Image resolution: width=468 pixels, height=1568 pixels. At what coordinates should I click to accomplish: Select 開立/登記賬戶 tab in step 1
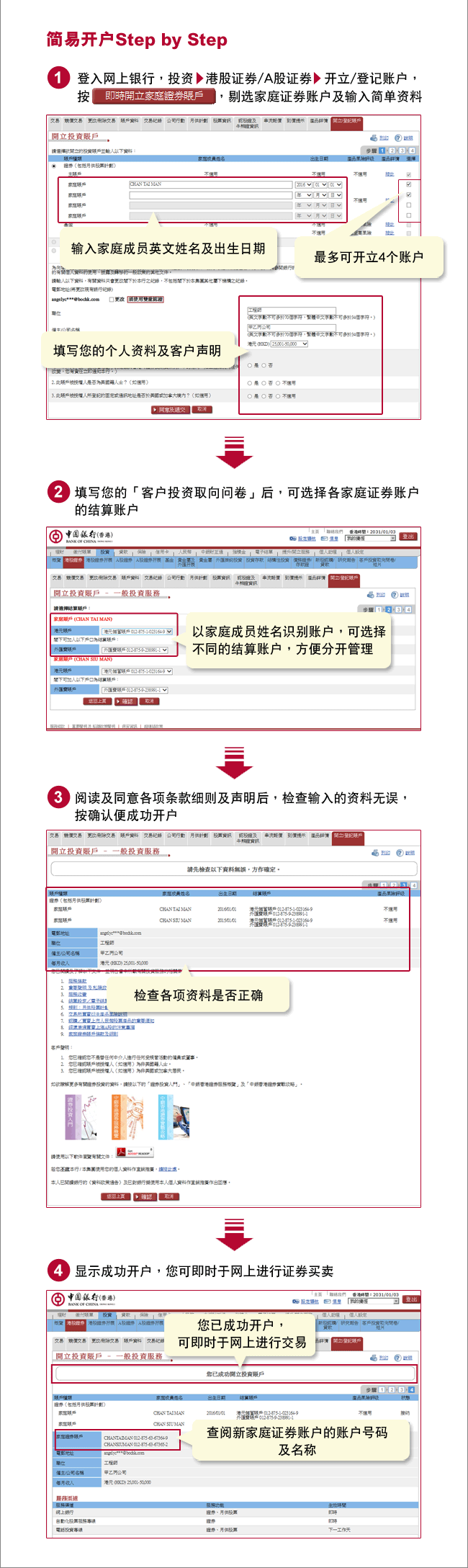point(347,121)
